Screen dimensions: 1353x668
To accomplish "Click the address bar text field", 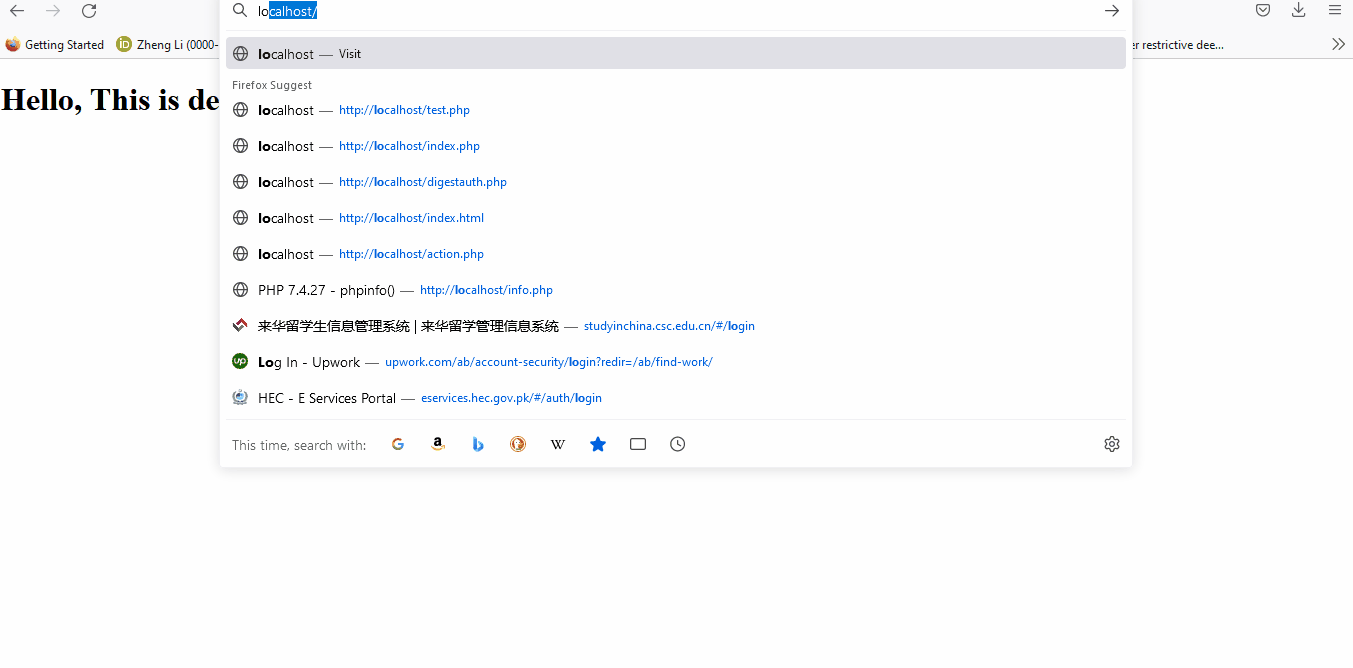I will (675, 11).
